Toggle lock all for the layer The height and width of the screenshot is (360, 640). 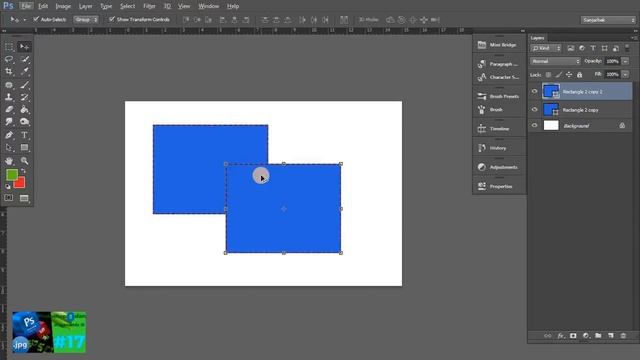pos(579,75)
